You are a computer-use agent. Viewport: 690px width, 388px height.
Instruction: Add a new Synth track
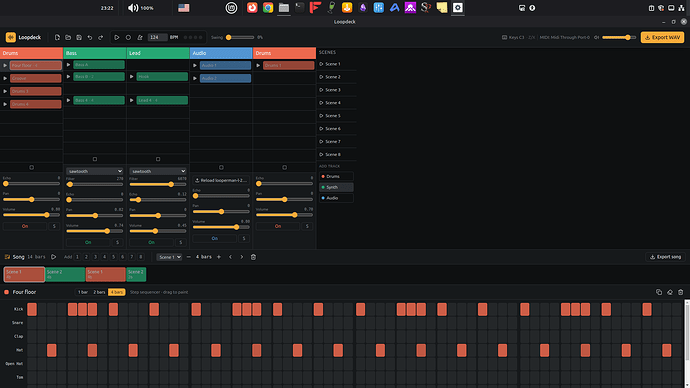point(336,187)
